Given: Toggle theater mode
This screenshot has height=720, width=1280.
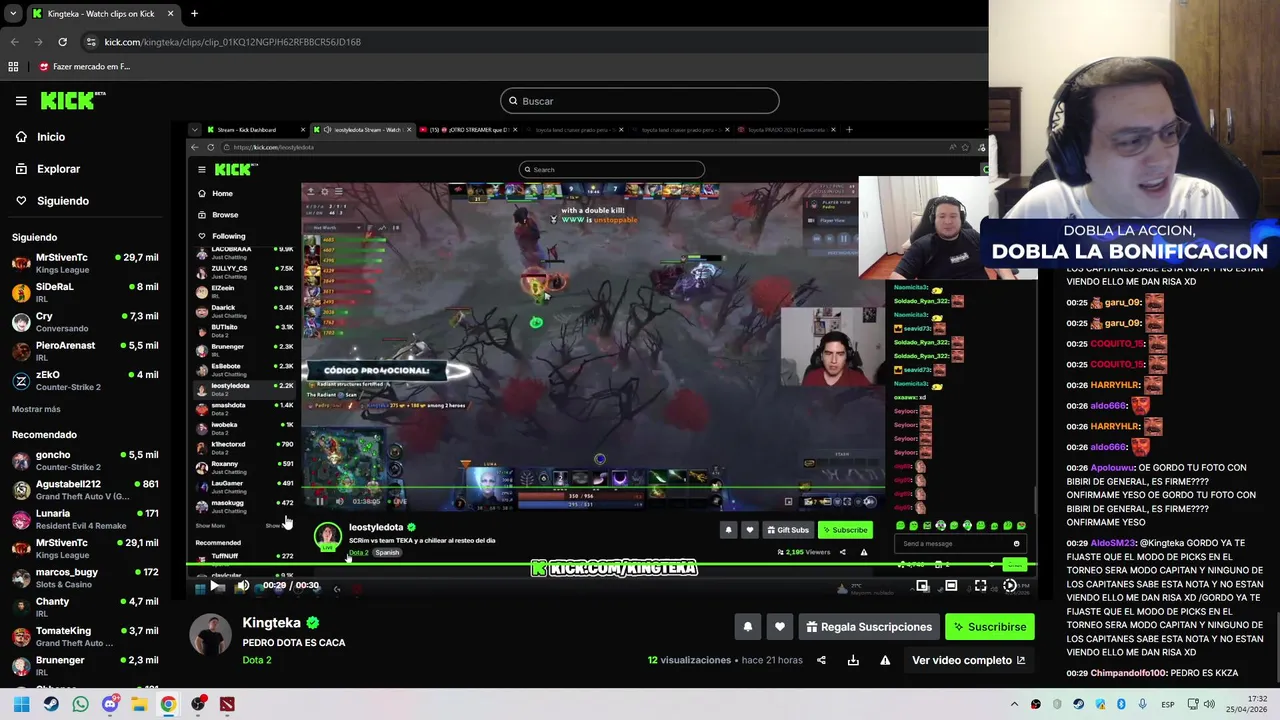Looking at the screenshot, I should [x=951, y=586].
